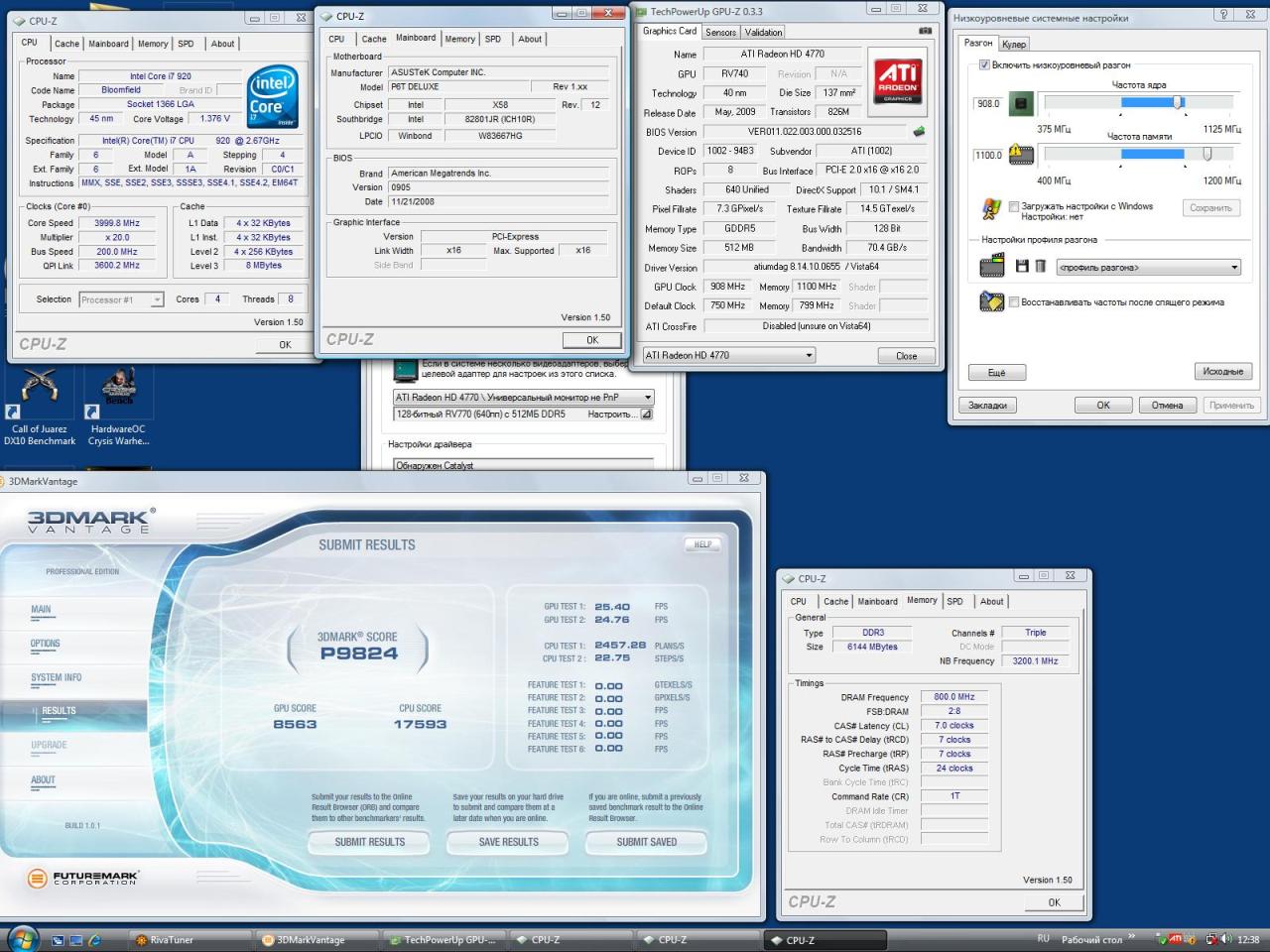
Task: Click the HELP button in 3DMark Vantage
Action: [x=702, y=544]
